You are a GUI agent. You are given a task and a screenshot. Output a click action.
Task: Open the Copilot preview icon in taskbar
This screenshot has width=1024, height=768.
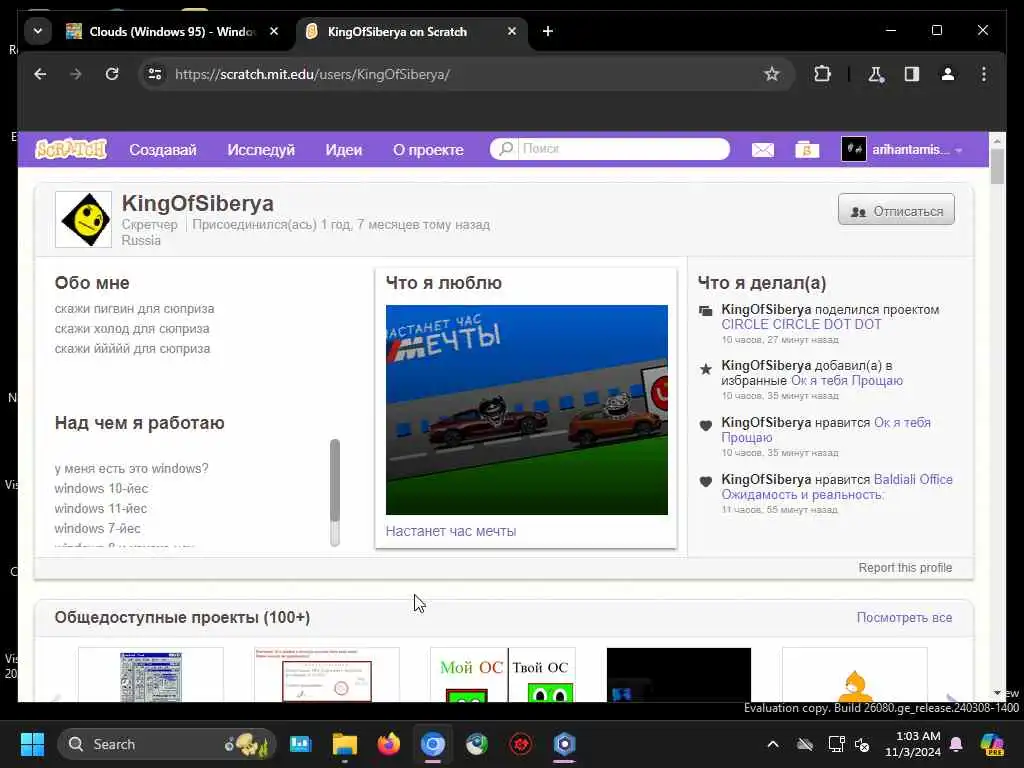(x=992, y=744)
